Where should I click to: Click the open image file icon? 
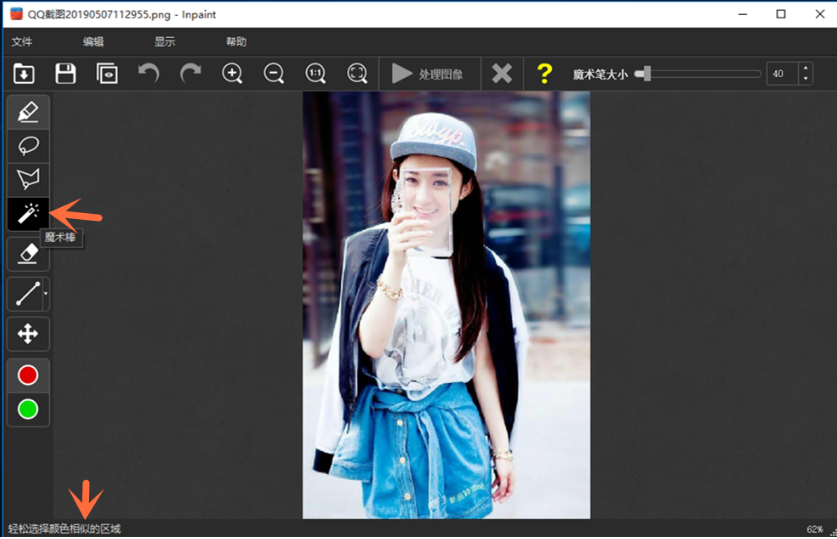pyautogui.click(x=24, y=73)
